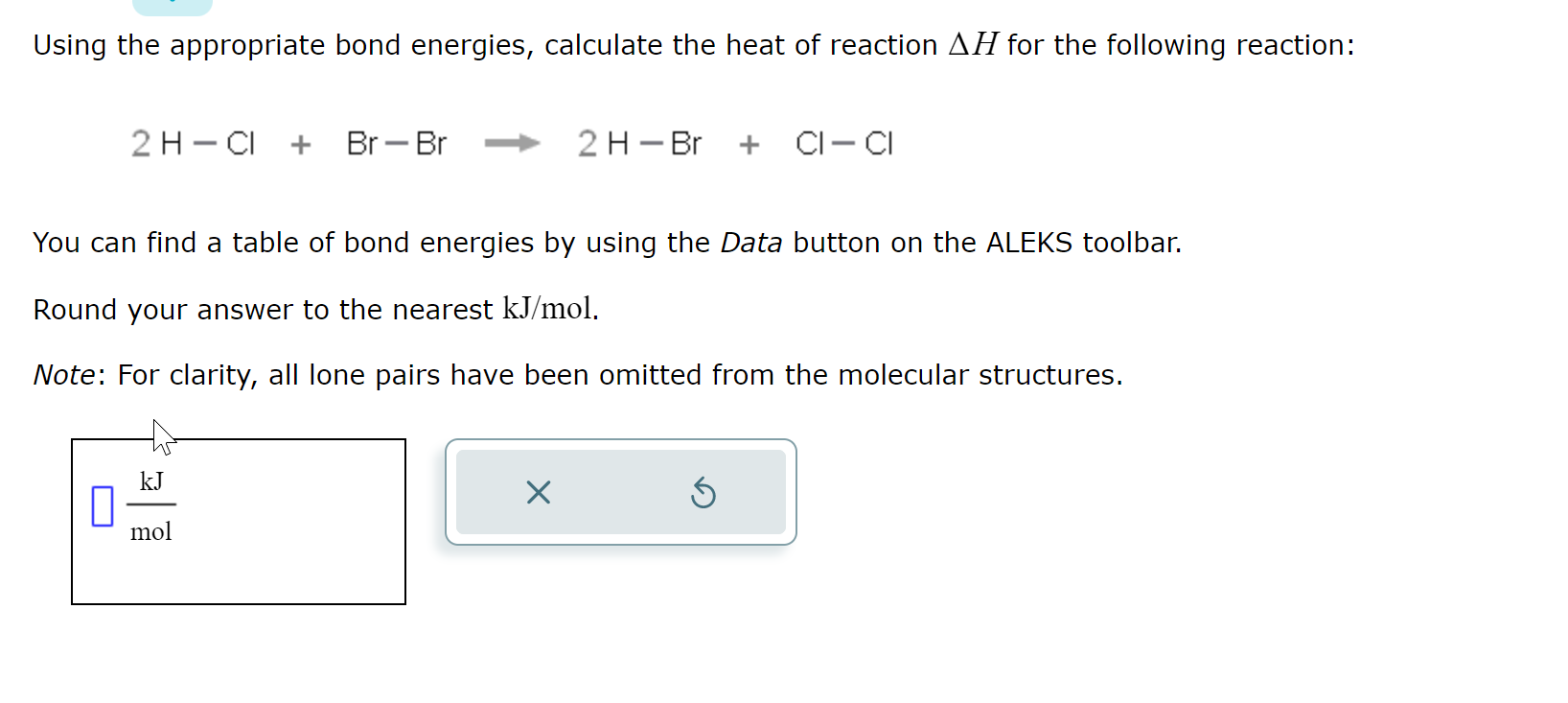Expand the rounded control group containing X and undo
1568x703 pixels.
621,493
